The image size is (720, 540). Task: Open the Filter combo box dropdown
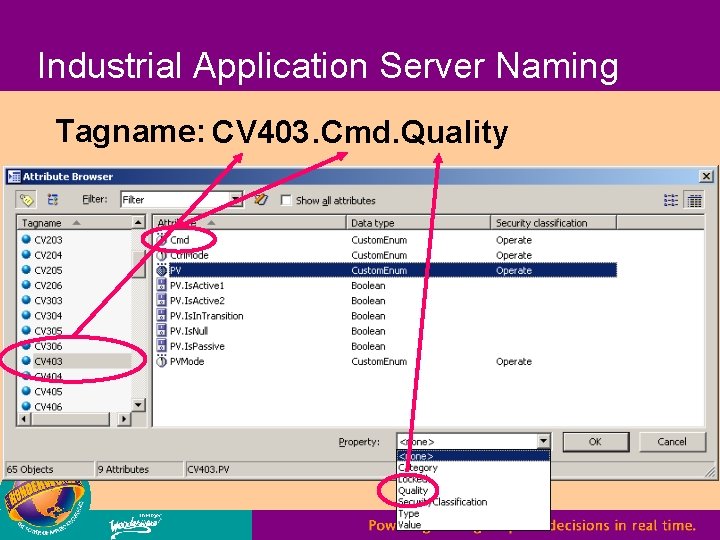(x=236, y=200)
